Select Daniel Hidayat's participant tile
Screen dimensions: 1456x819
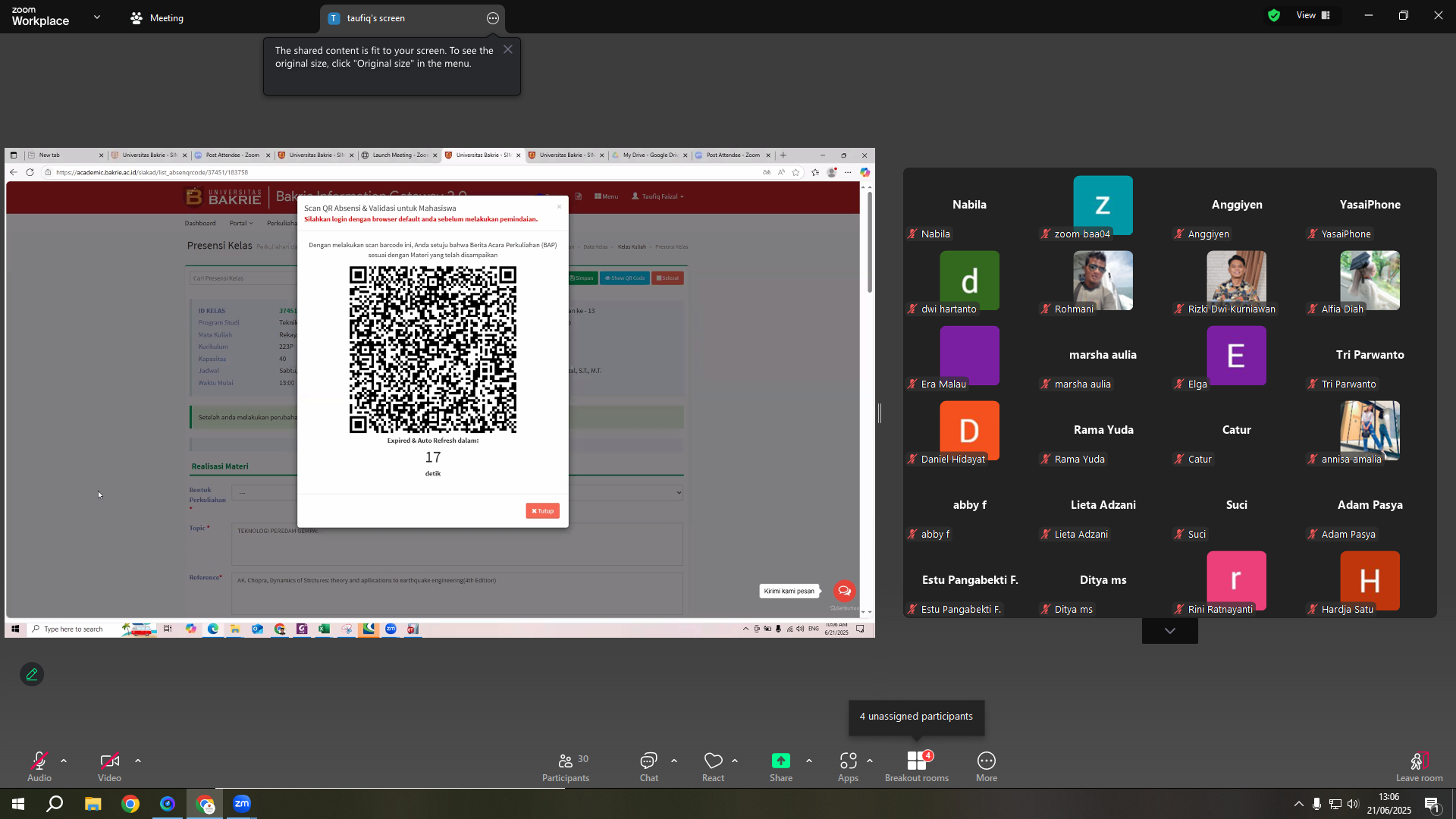click(970, 432)
